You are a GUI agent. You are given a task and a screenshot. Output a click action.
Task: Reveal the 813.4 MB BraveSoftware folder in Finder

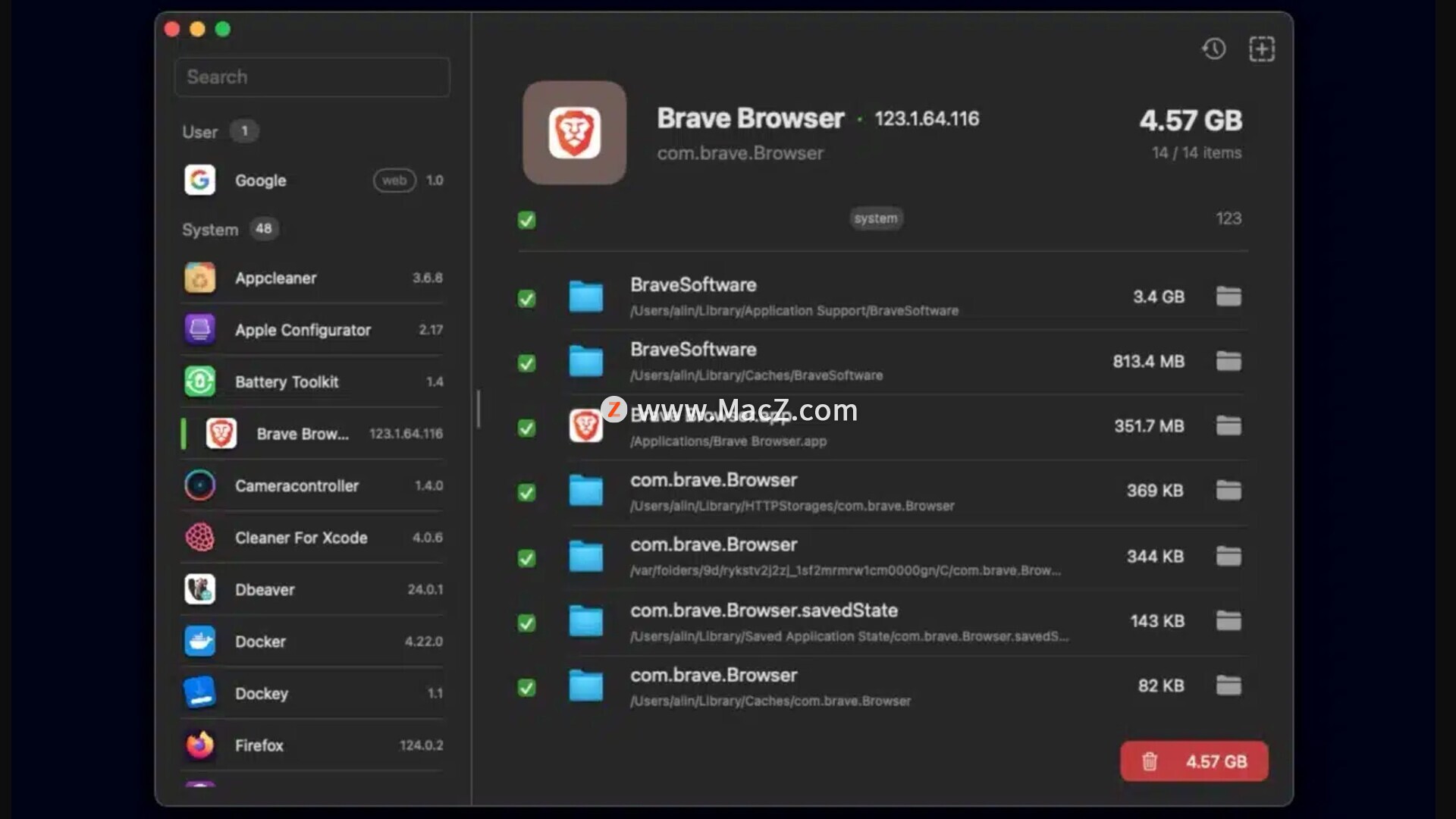(1228, 361)
